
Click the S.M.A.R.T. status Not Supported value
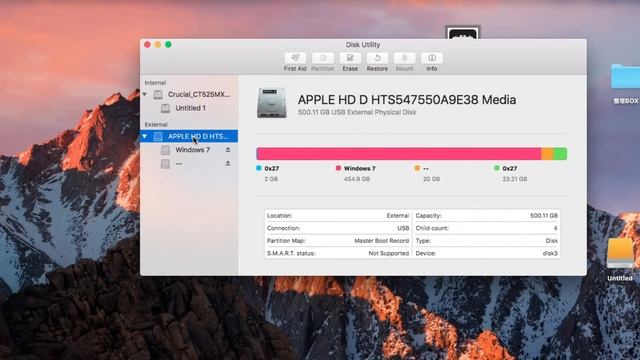click(389, 253)
